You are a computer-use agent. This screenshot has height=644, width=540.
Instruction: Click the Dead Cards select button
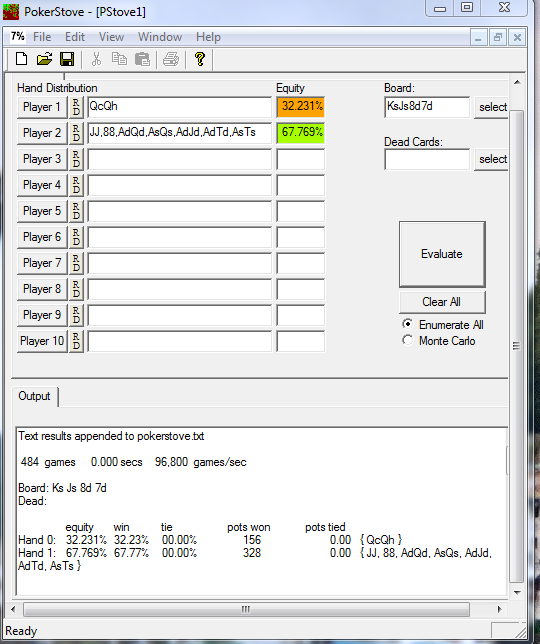tap(491, 159)
